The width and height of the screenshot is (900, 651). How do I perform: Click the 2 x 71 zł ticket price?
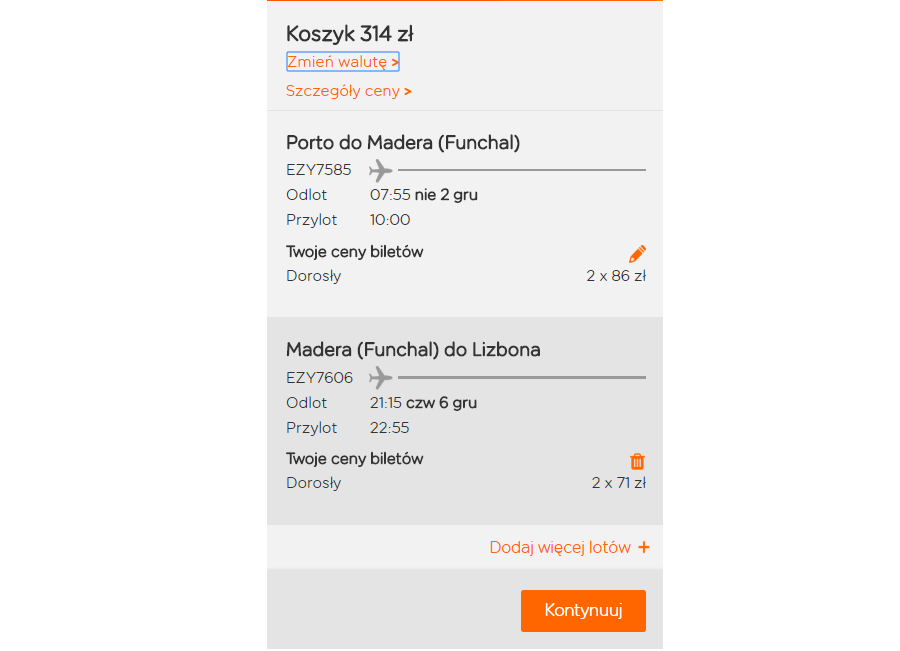point(618,483)
